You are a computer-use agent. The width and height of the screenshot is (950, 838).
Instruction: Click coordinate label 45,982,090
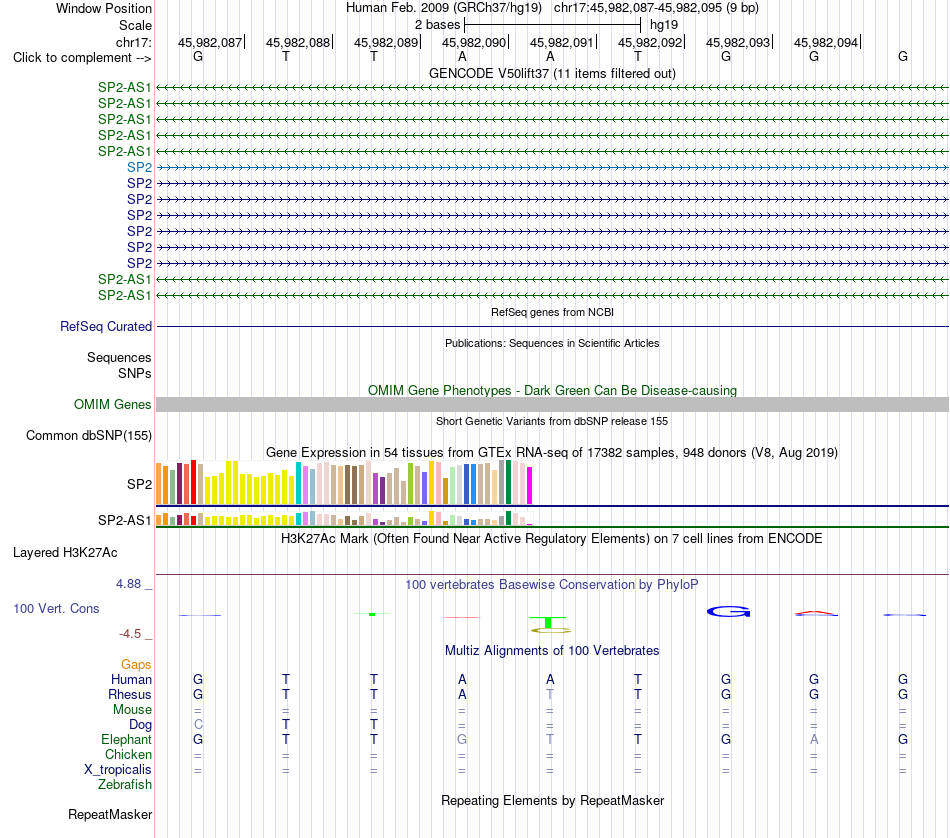coord(474,42)
